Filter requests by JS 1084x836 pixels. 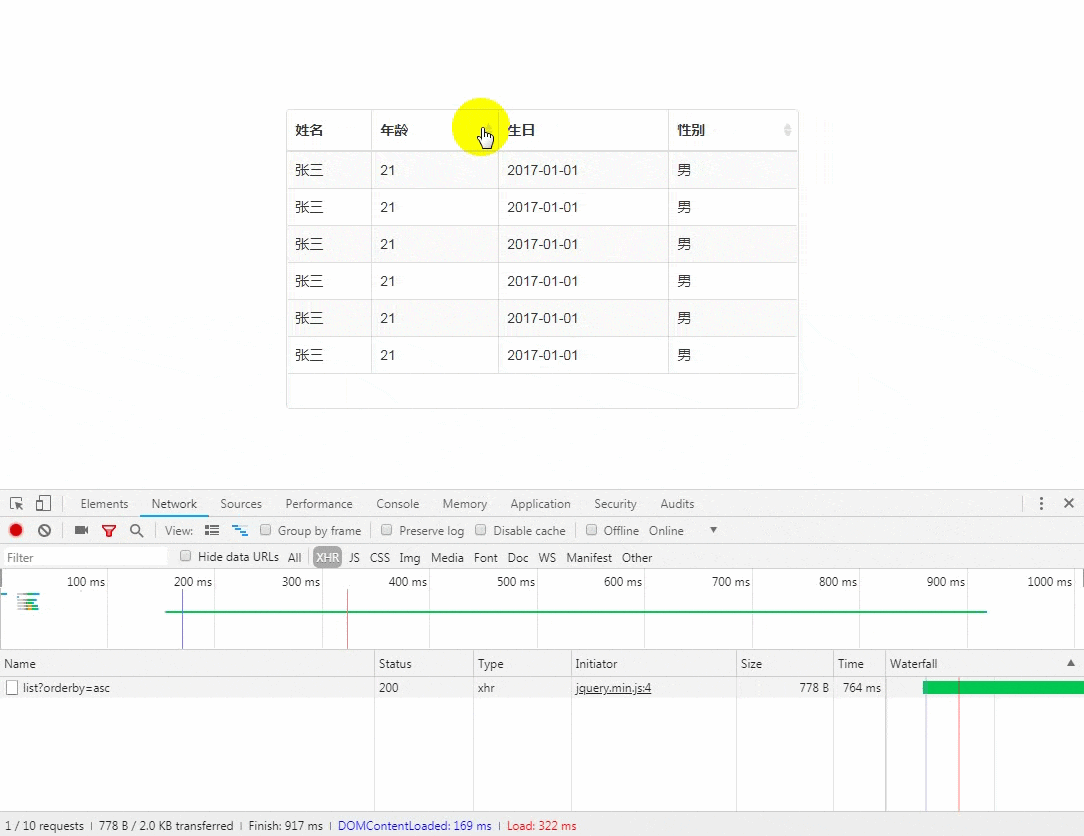click(354, 557)
